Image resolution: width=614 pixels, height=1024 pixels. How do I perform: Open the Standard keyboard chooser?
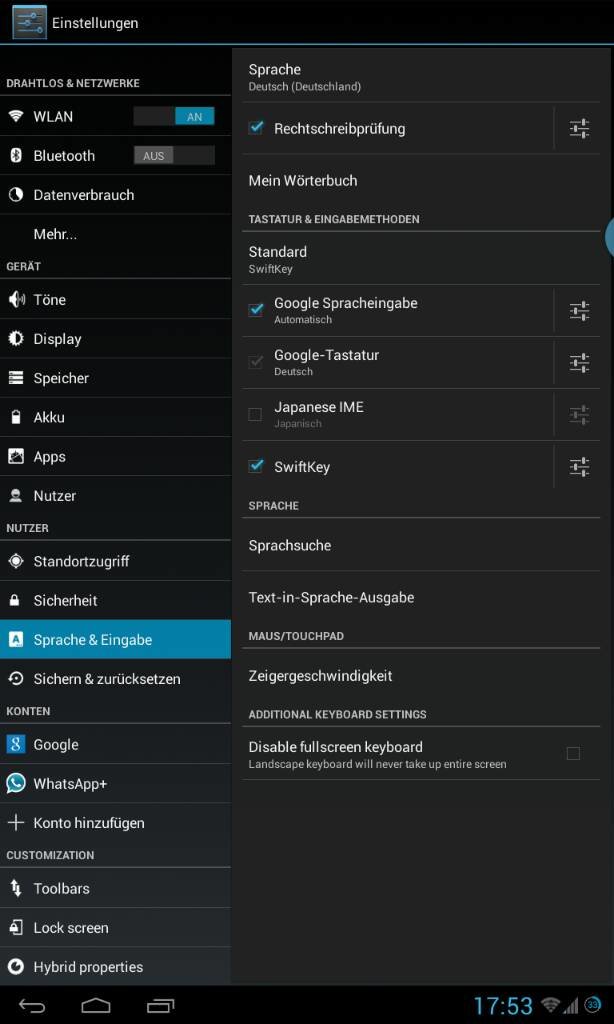[421, 259]
